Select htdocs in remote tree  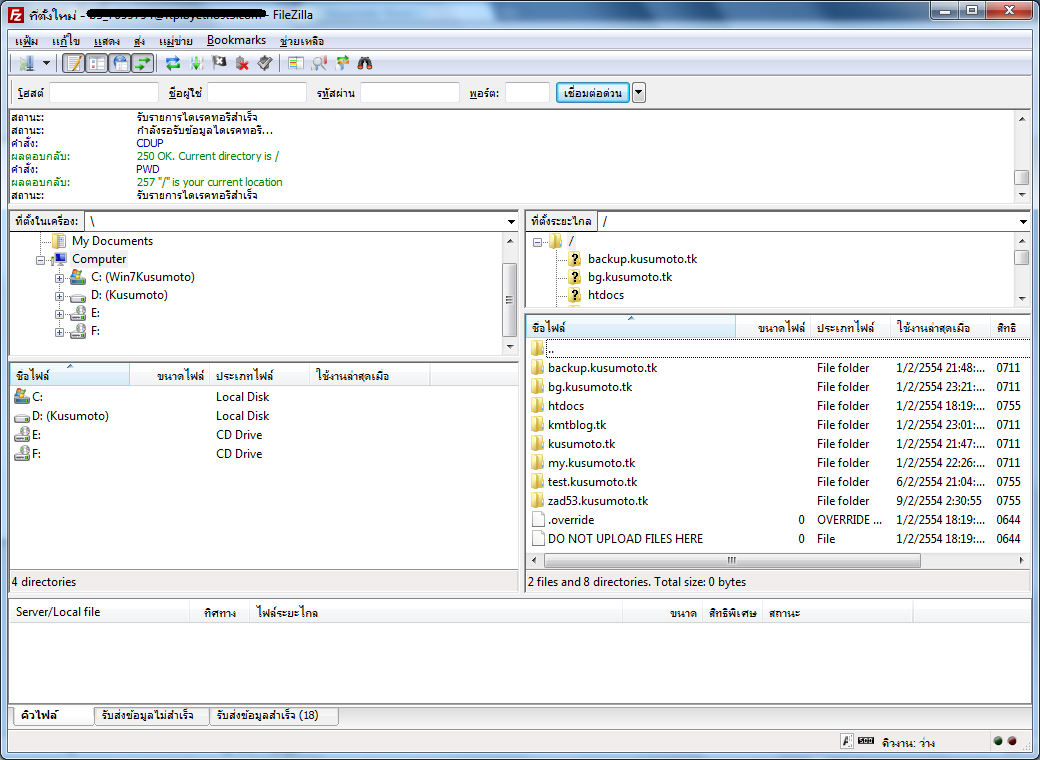pos(606,295)
